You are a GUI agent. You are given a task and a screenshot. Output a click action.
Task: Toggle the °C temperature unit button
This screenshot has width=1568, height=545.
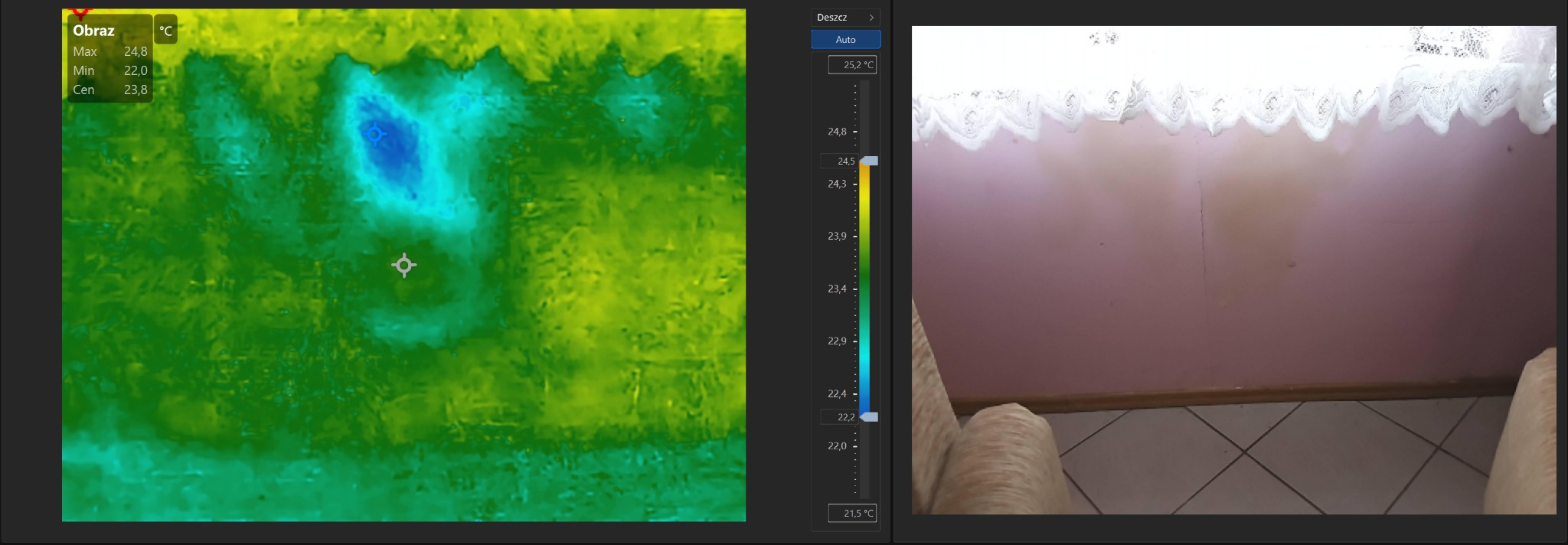[x=165, y=31]
